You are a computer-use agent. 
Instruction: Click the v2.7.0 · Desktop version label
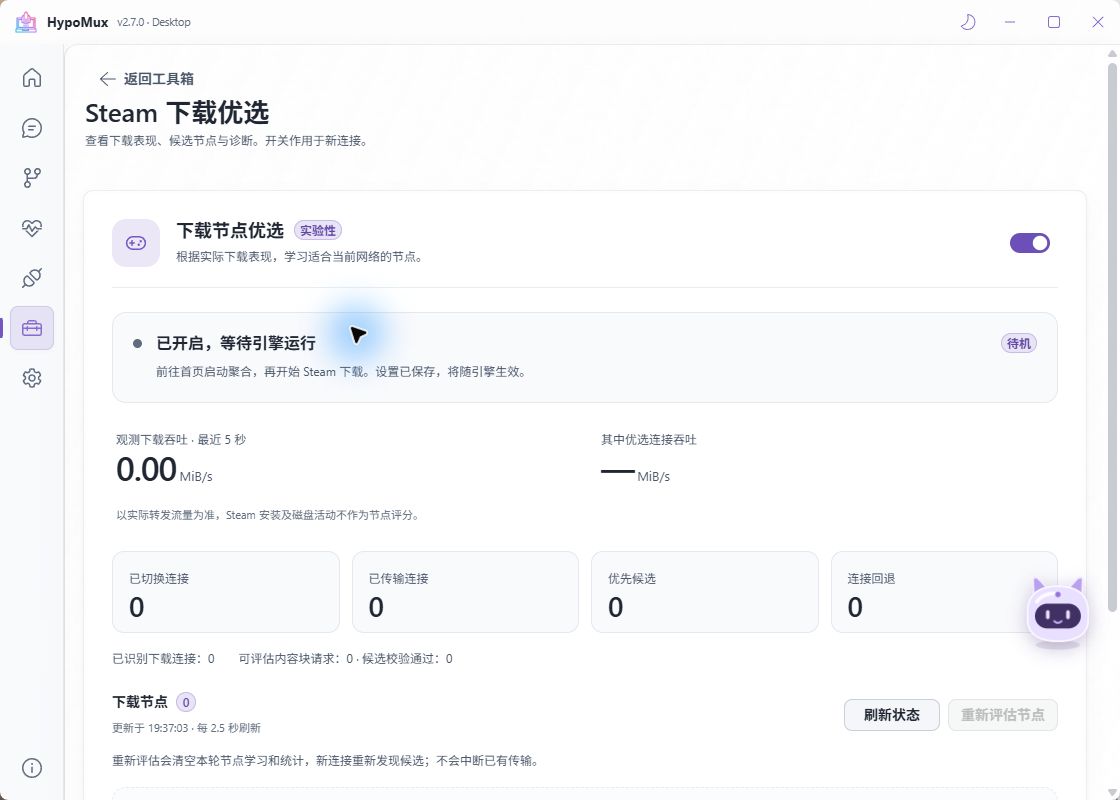(154, 22)
